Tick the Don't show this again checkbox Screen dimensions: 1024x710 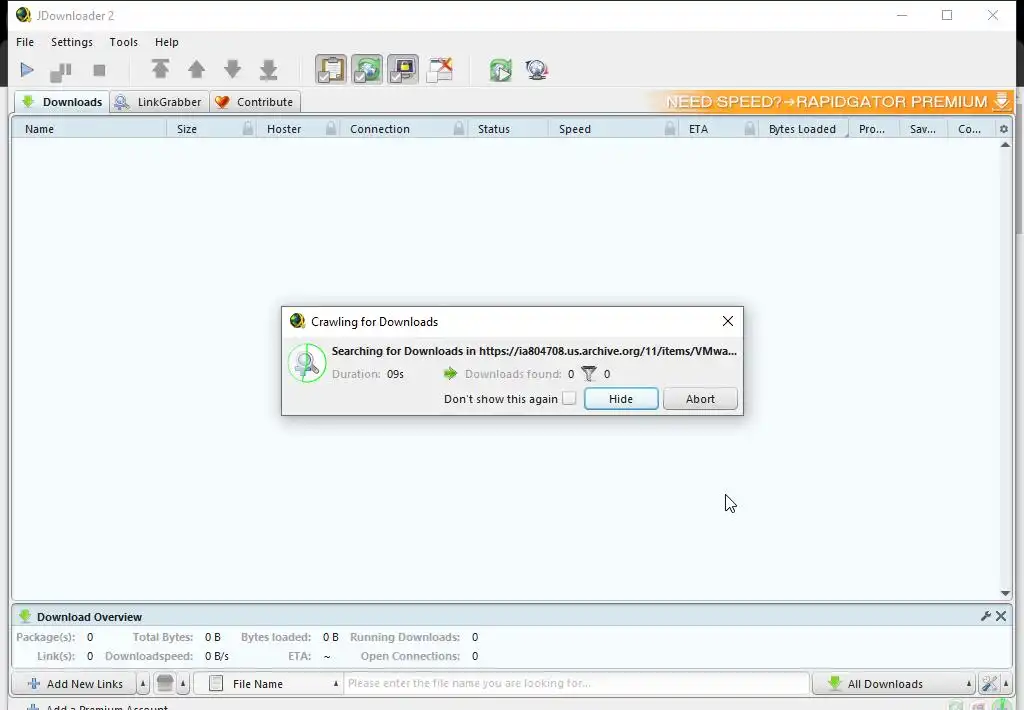[569, 398]
